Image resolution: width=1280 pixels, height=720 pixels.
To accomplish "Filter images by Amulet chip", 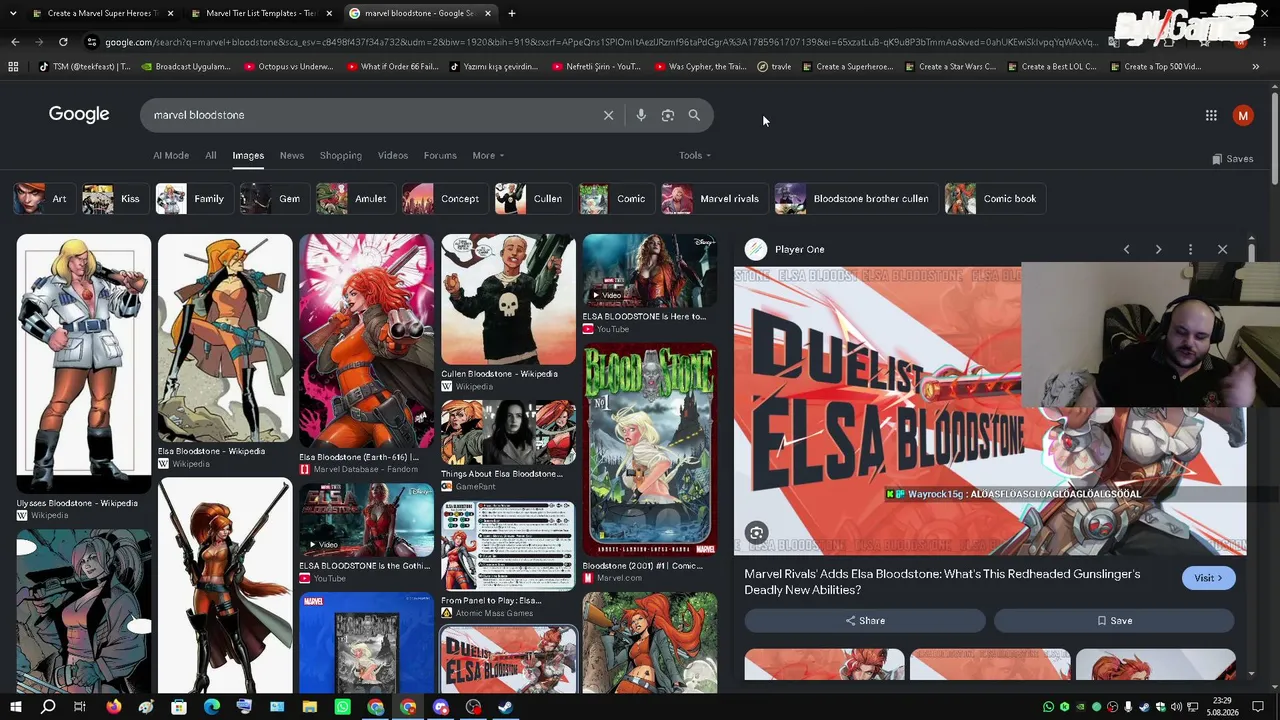I will [x=354, y=199].
